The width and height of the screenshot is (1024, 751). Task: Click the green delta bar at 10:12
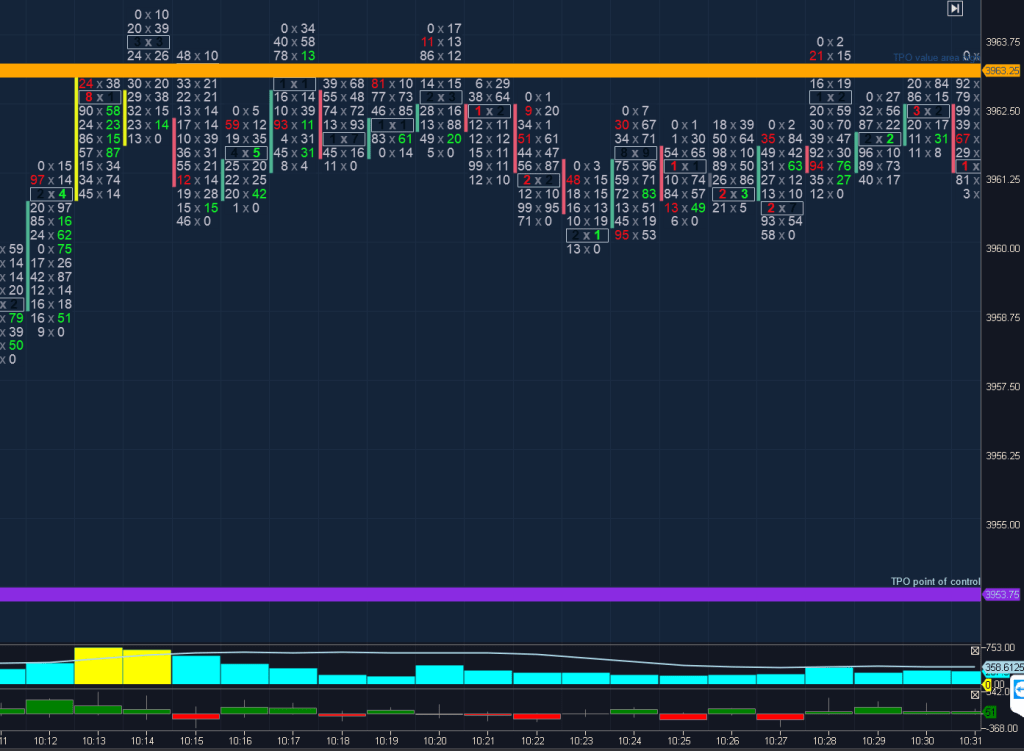[x=49, y=706]
